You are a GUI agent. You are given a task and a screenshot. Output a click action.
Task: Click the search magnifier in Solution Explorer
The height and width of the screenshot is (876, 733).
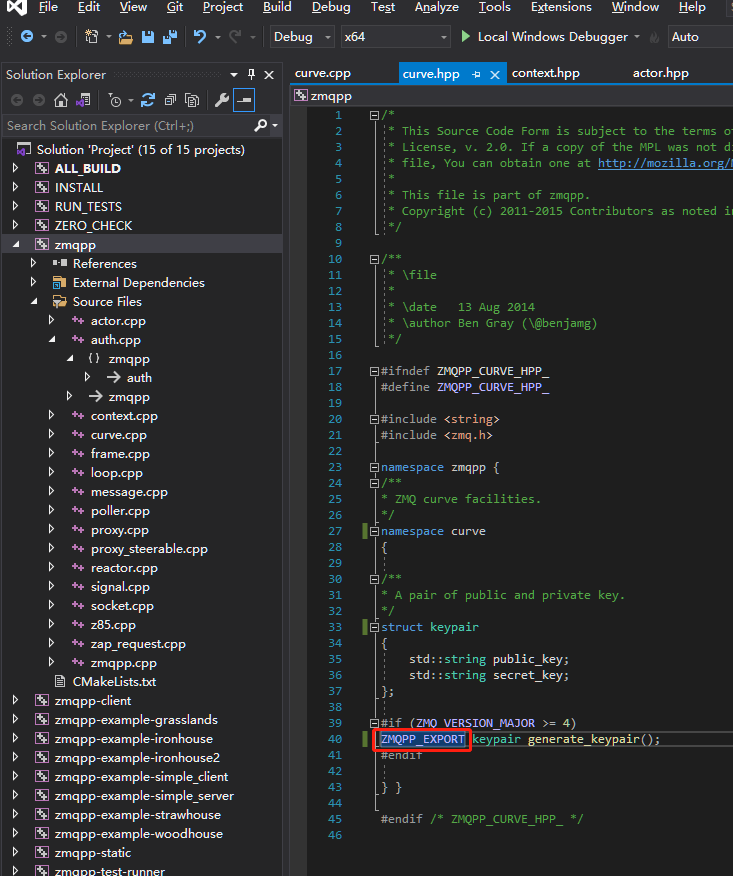[260, 126]
